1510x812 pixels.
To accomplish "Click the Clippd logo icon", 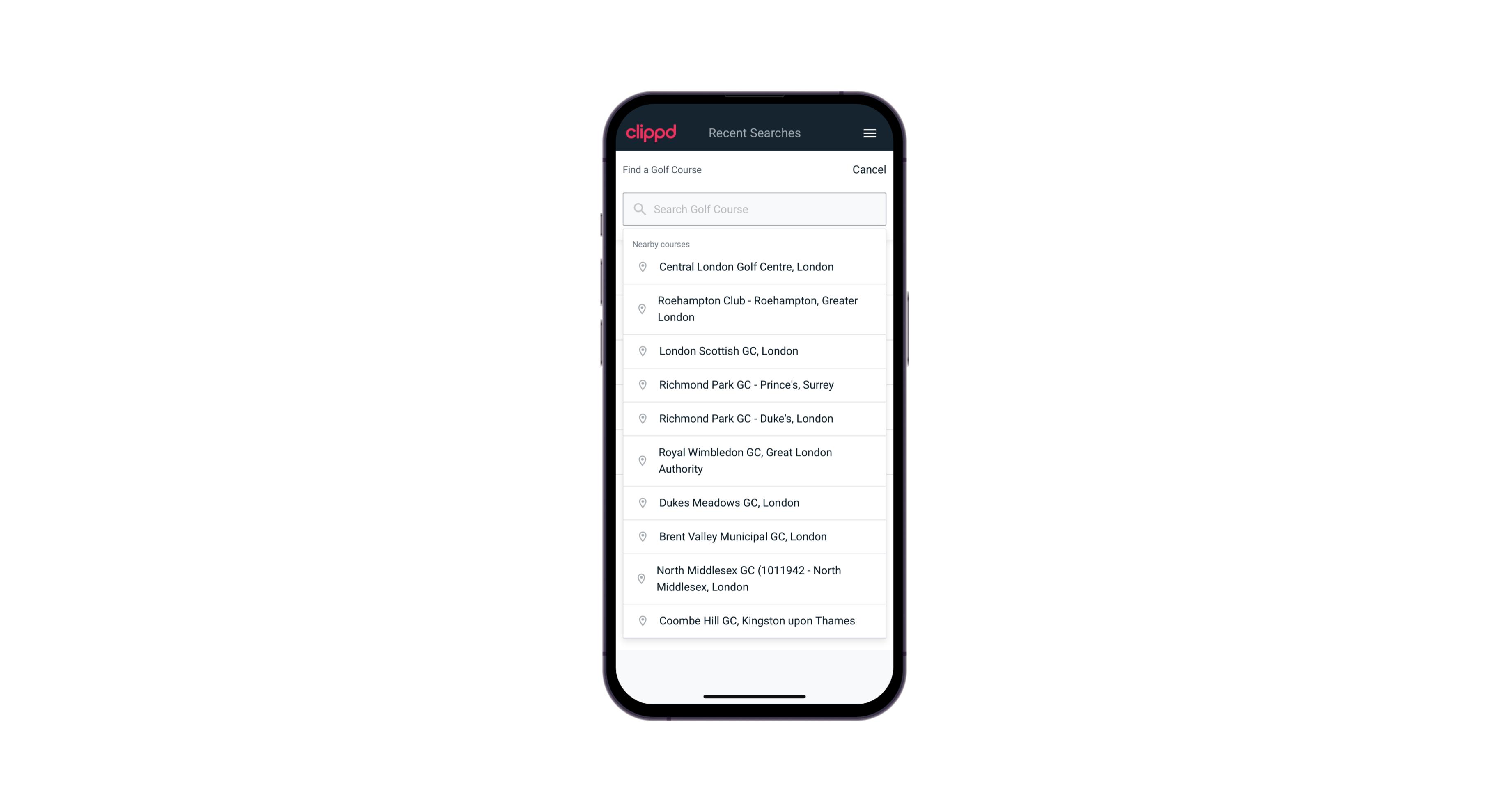I will click(652, 133).
